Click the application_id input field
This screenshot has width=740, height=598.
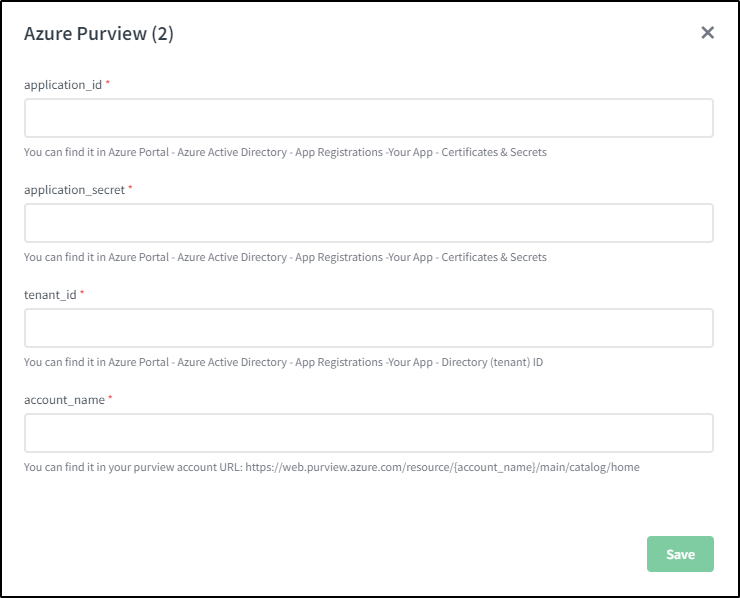coord(369,118)
